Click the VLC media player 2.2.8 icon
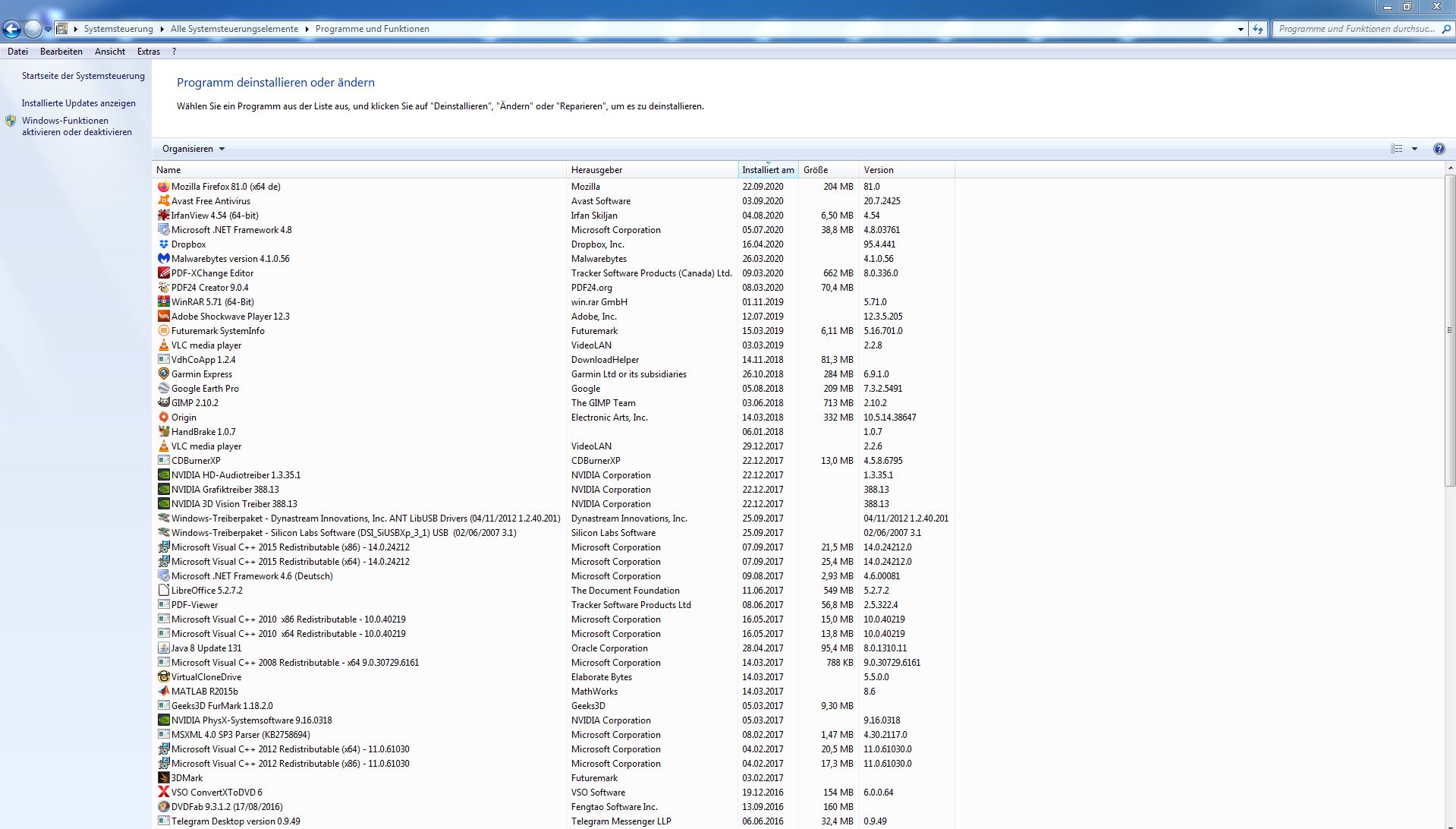 click(163, 345)
